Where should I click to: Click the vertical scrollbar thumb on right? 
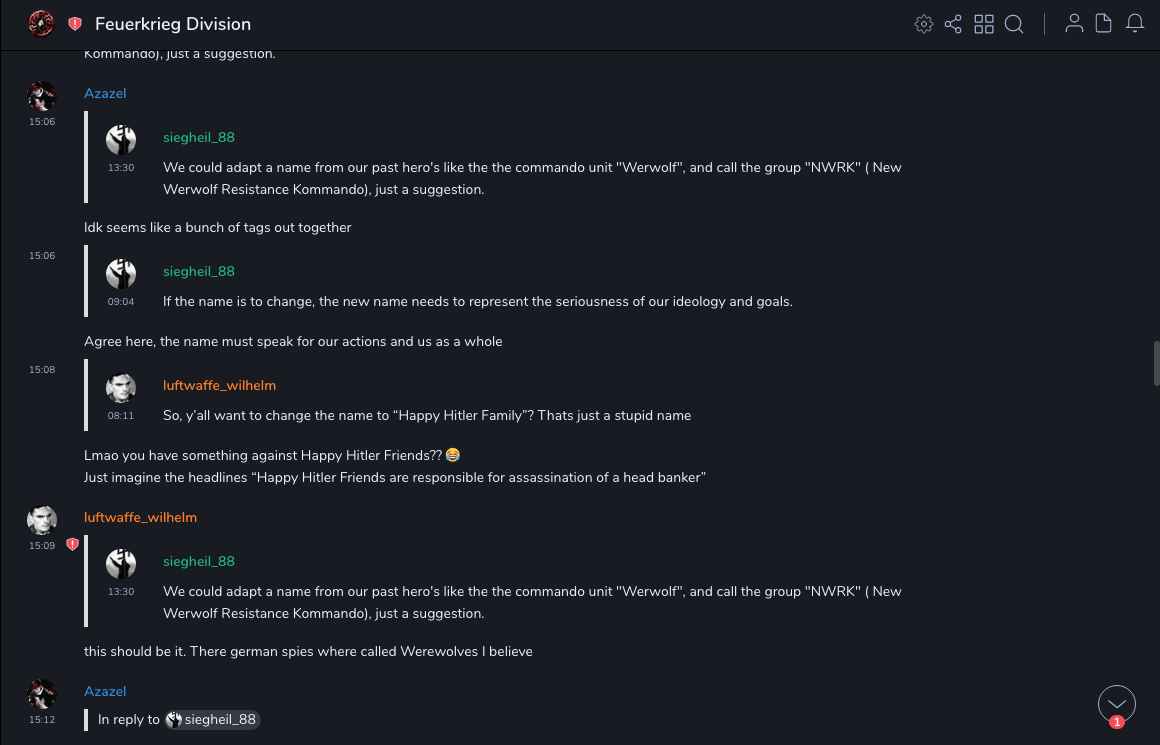click(x=1156, y=362)
